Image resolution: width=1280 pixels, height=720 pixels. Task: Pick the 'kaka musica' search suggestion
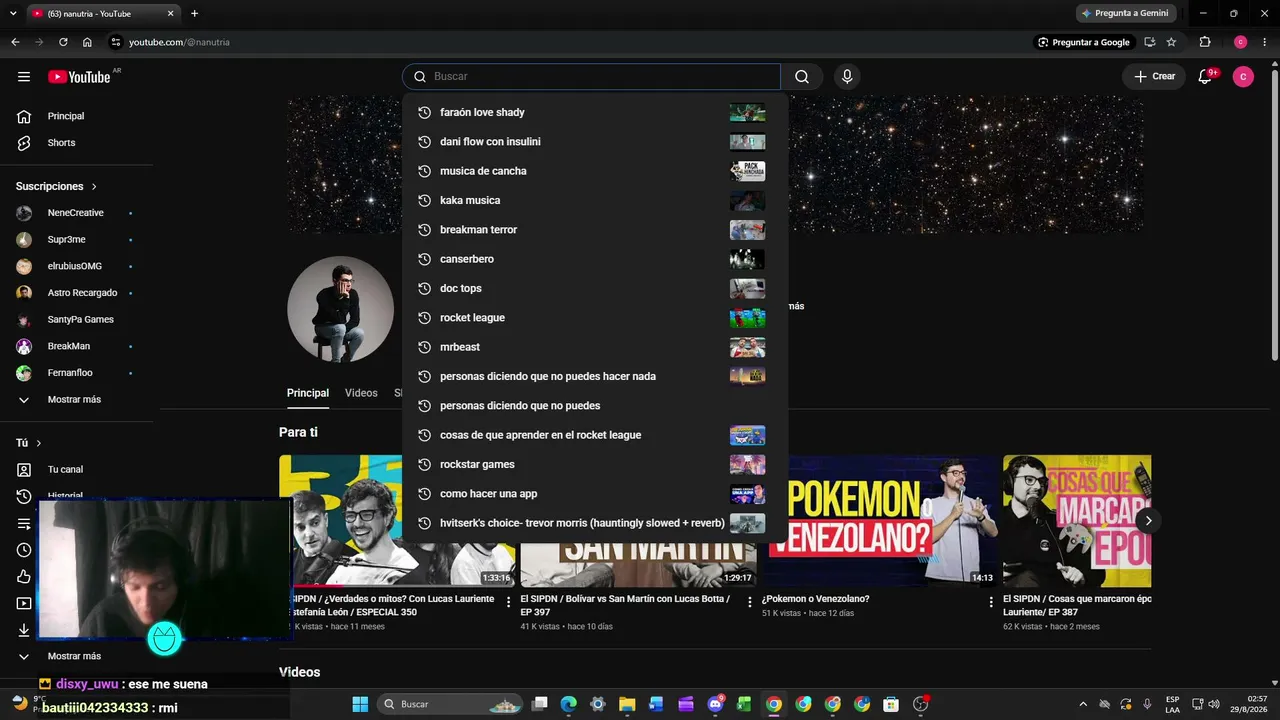point(595,200)
